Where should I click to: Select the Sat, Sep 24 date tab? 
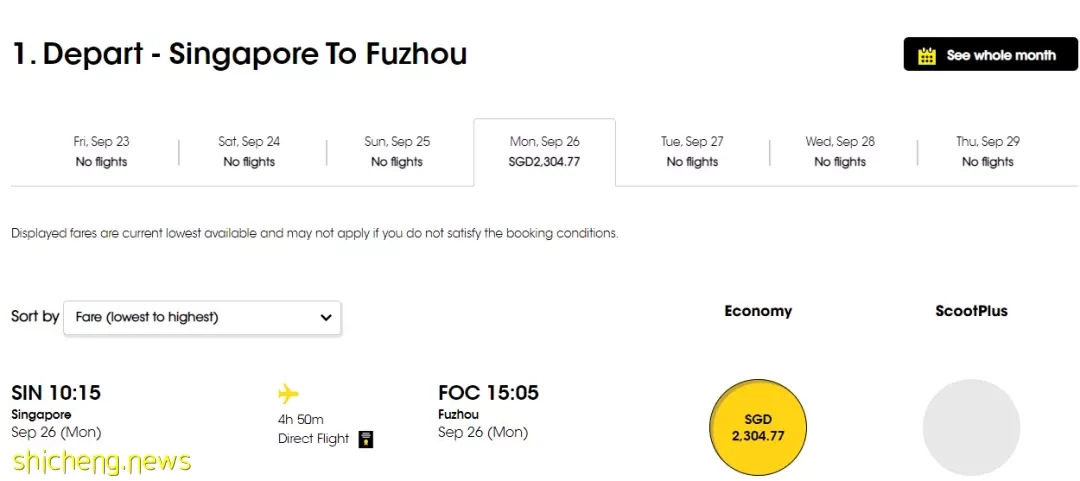[x=249, y=152]
